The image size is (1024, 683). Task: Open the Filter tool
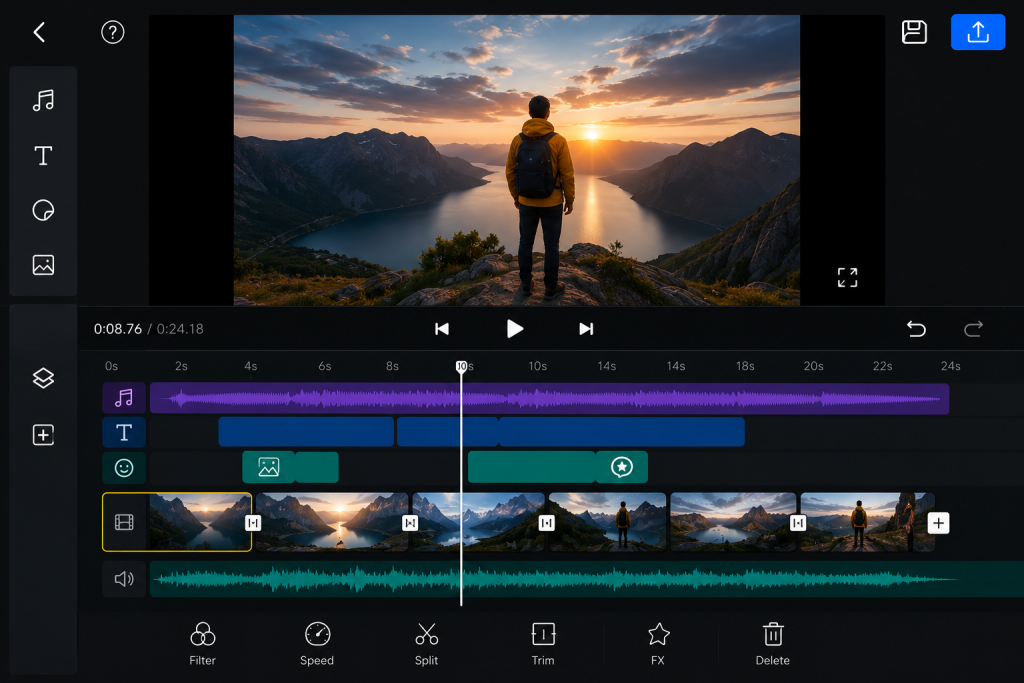pyautogui.click(x=202, y=644)
